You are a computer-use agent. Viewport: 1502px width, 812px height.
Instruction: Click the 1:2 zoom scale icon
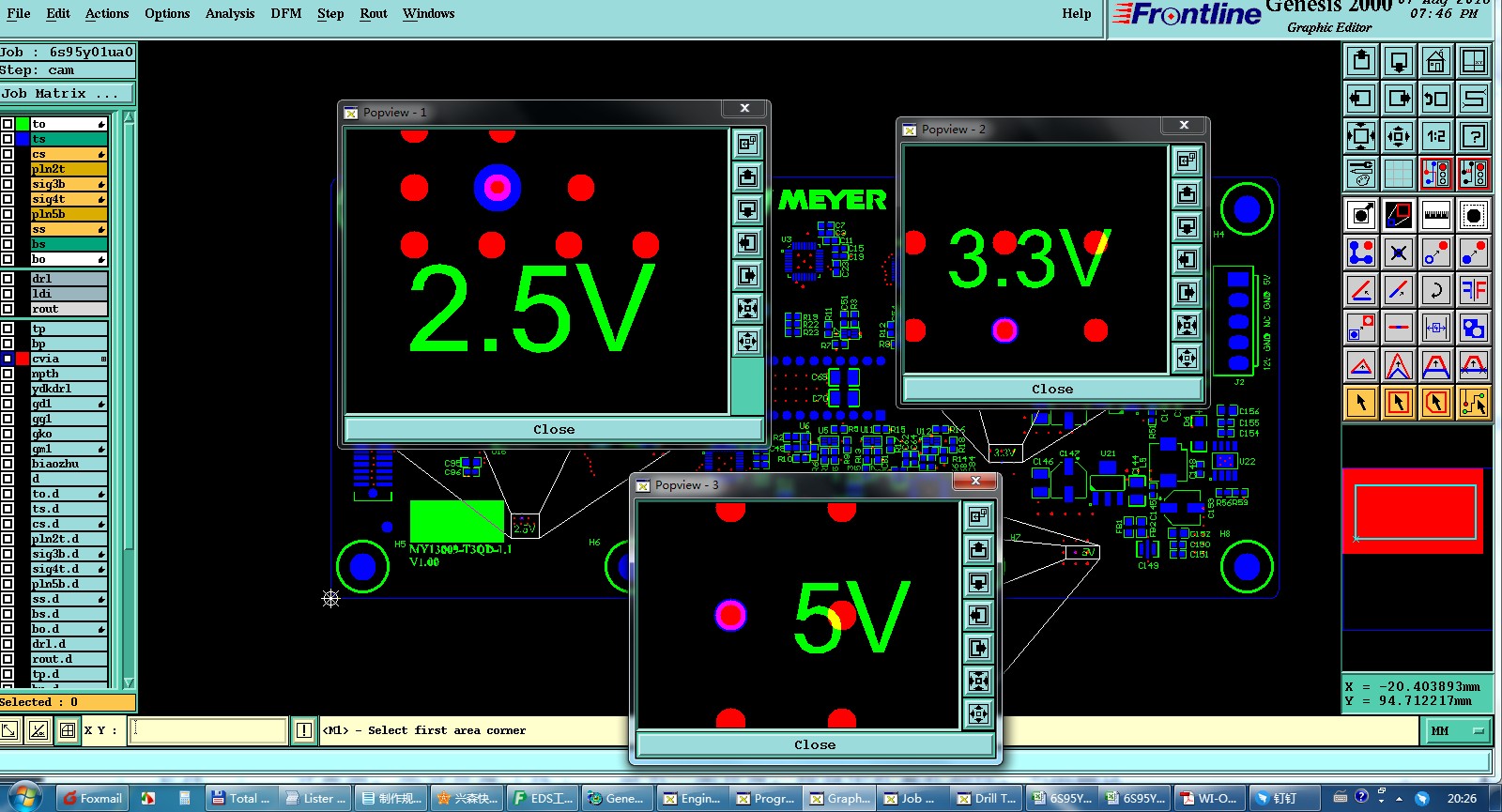coord(1436,136)
